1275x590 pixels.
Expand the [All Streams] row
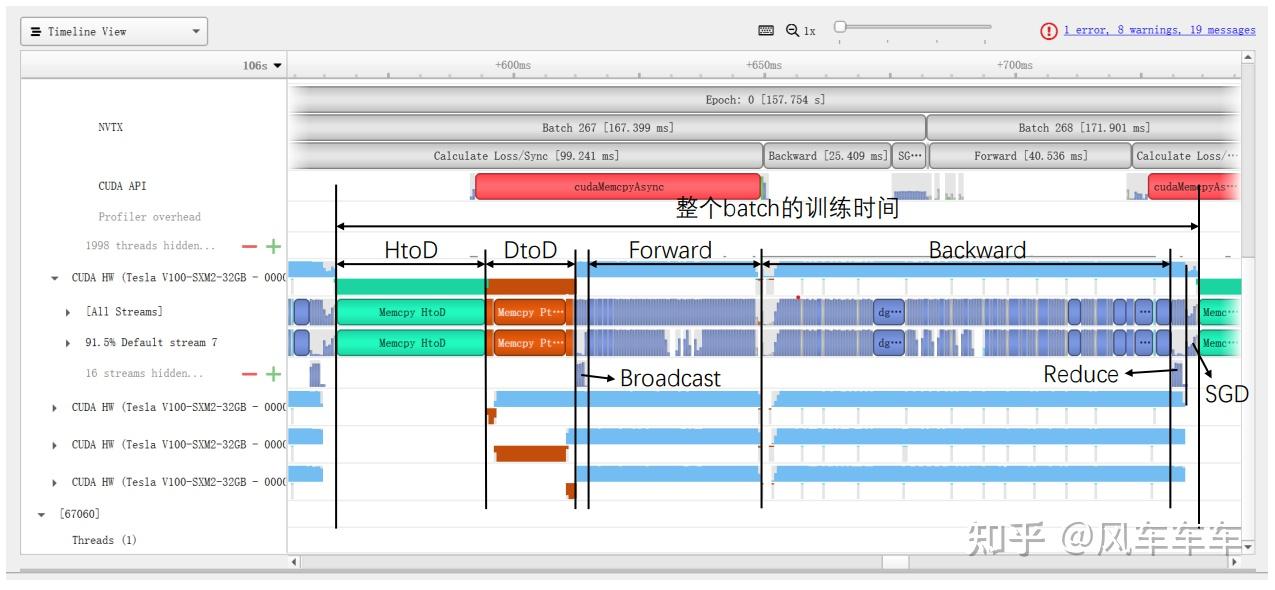67,311
